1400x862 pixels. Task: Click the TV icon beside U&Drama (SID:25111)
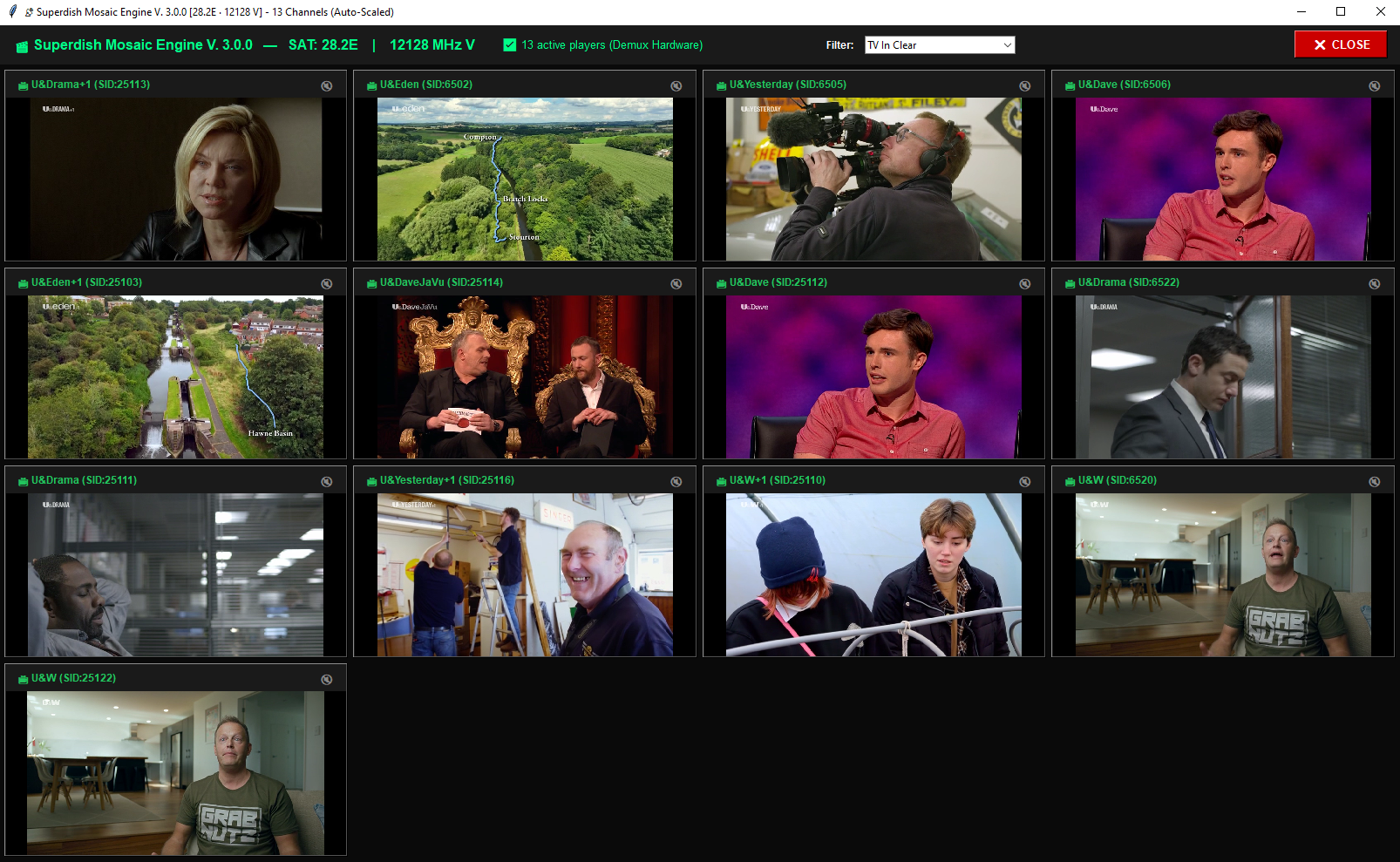pyautogui.click(x=24, y=481)
